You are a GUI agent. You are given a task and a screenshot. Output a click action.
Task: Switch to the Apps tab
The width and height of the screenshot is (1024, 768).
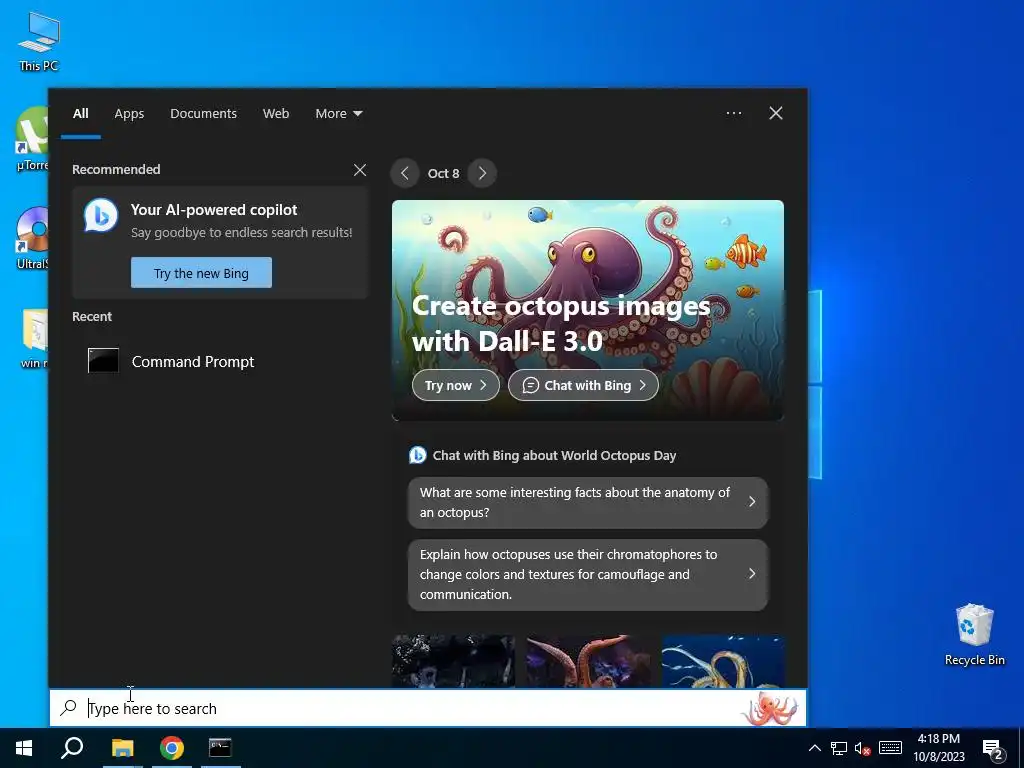(129, 114)
